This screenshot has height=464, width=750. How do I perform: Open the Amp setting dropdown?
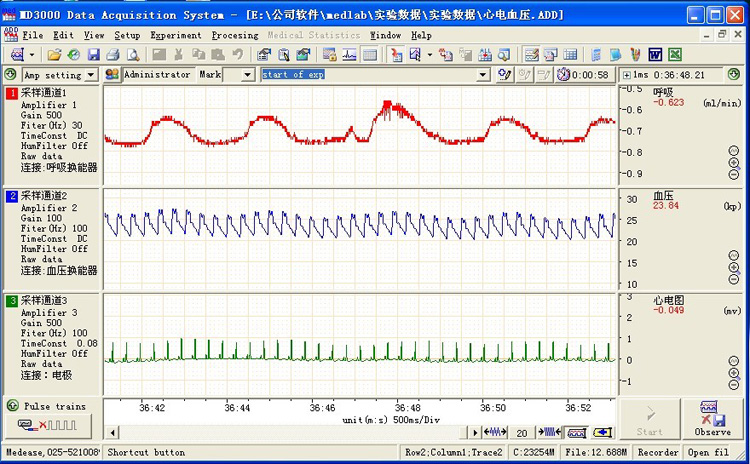(x=91, y=75)
